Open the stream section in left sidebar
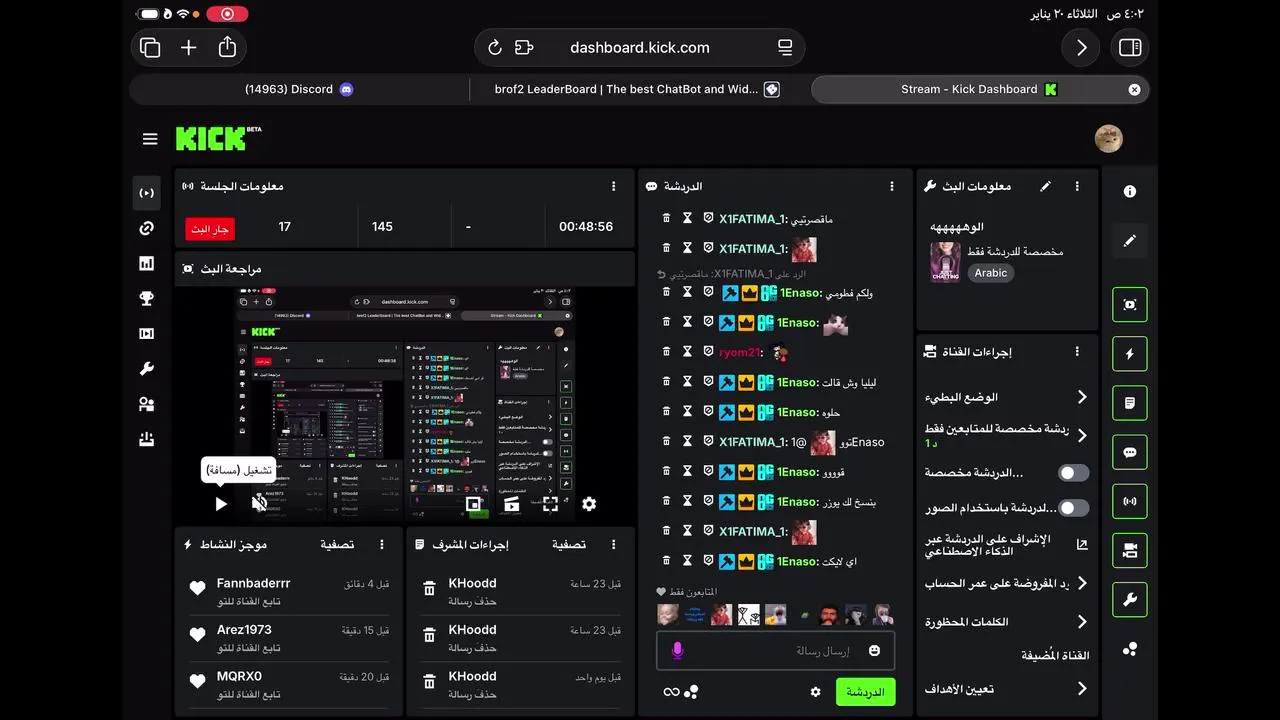The height and width of the screenshot is (720, 1280). click(x=147, y=193)
